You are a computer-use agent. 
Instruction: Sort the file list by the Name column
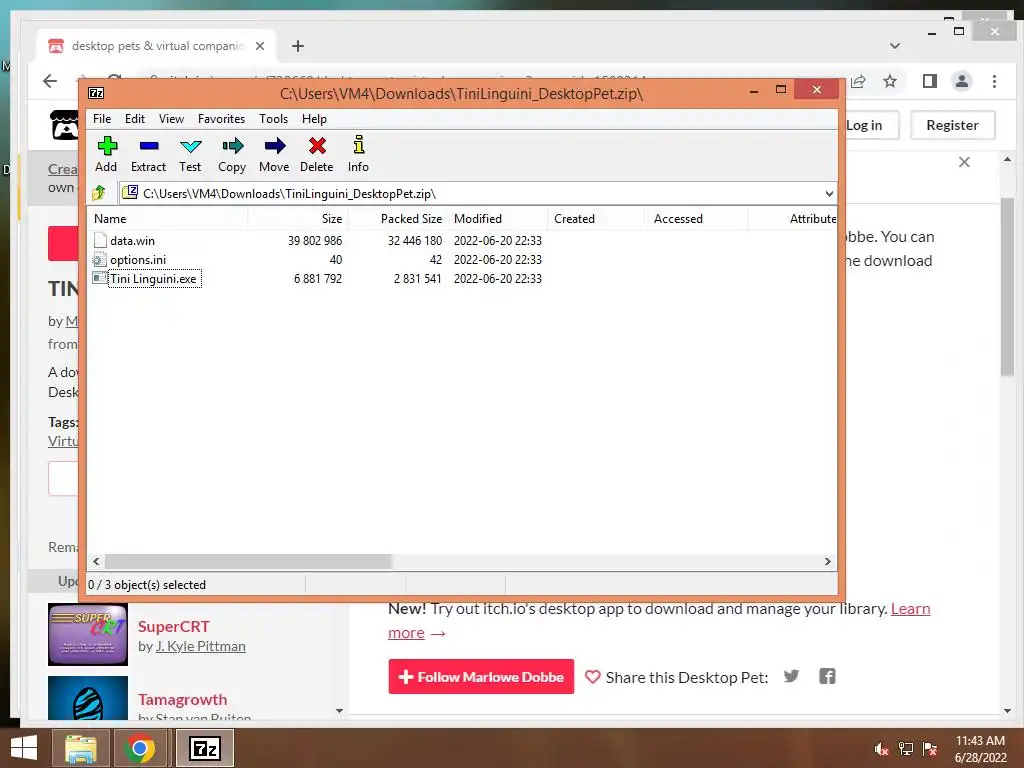click(x=168, y=219)
